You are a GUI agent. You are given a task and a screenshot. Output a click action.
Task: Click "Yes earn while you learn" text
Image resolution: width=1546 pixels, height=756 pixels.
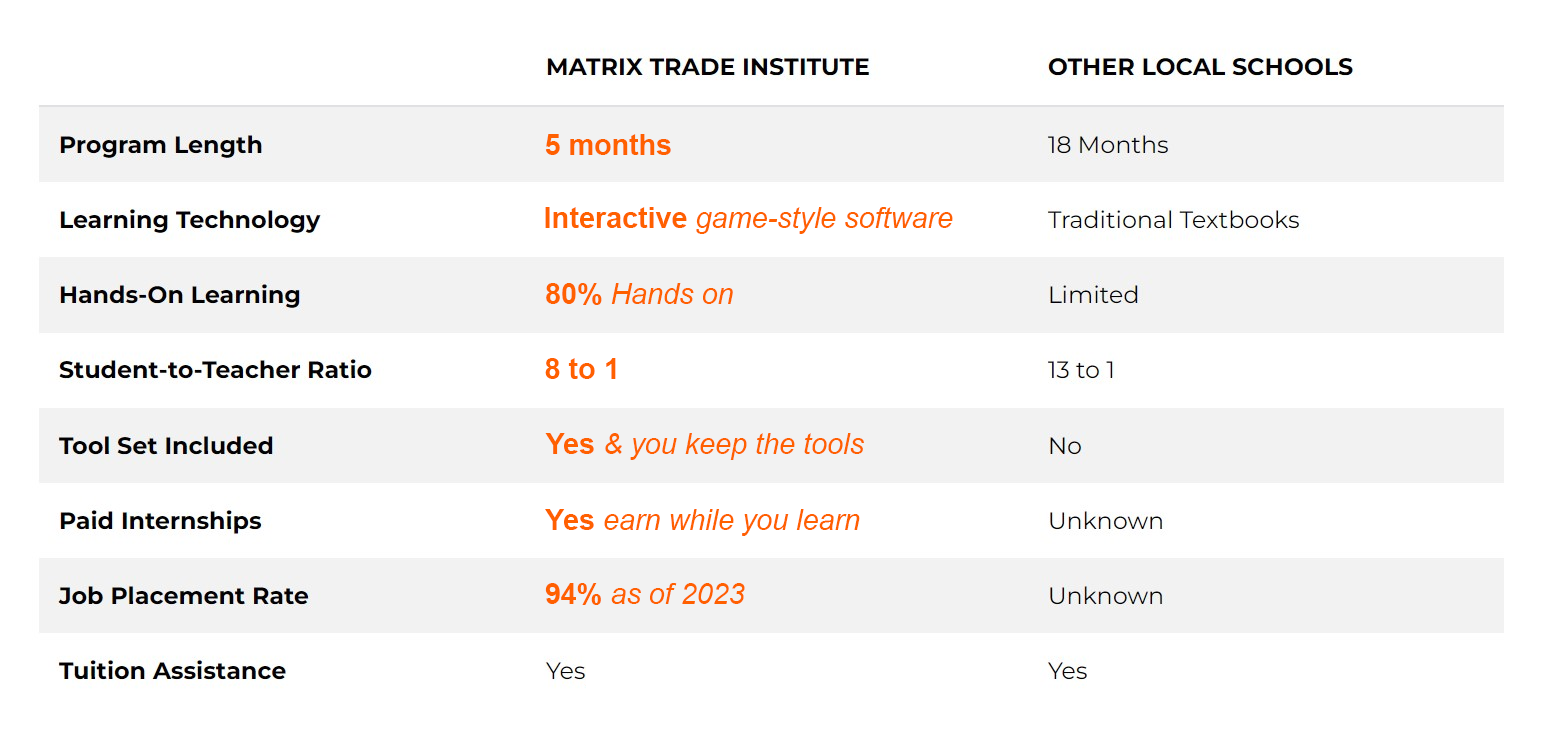point(702,520)
